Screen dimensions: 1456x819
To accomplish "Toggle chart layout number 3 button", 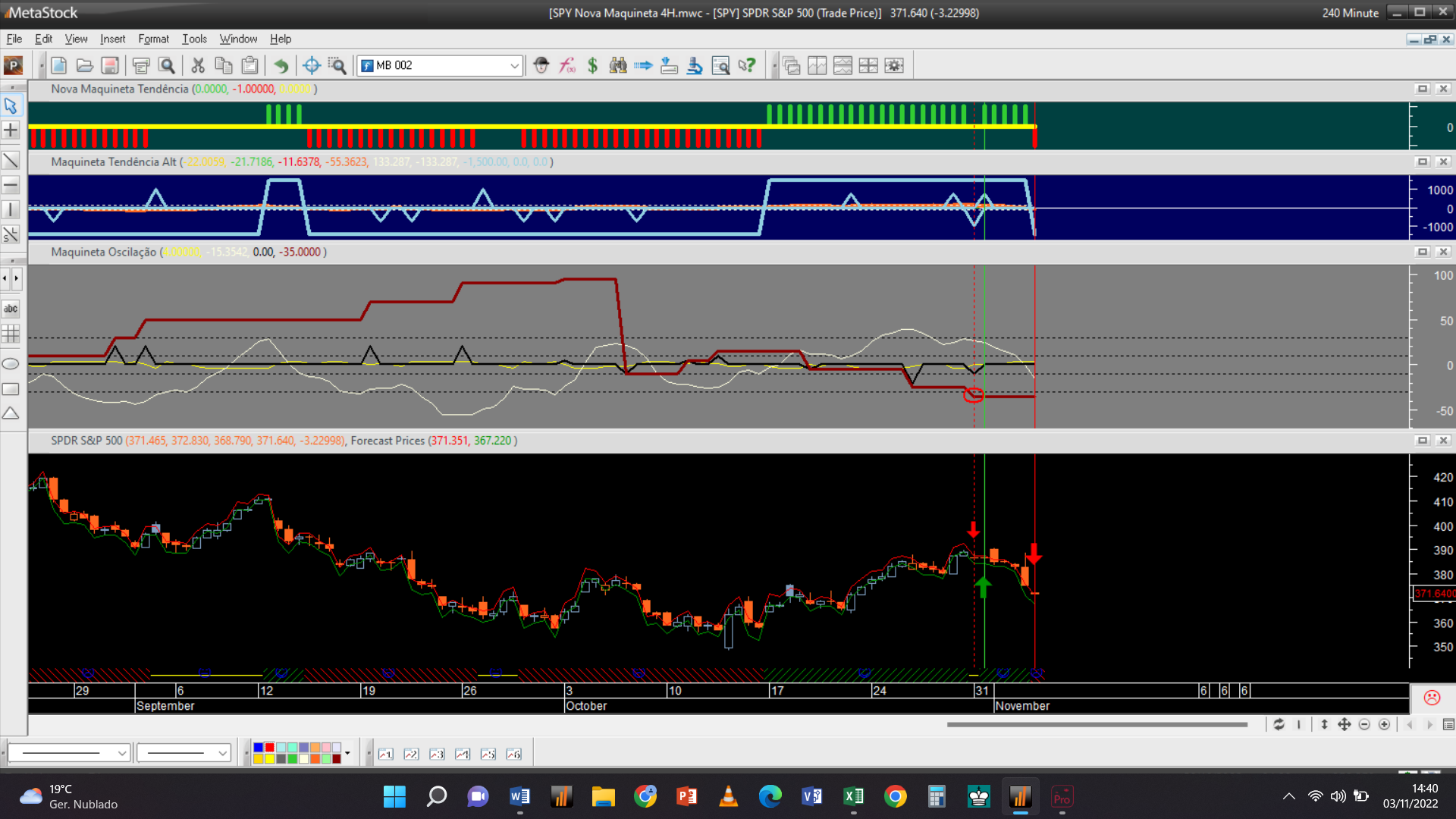I will 437,754.
